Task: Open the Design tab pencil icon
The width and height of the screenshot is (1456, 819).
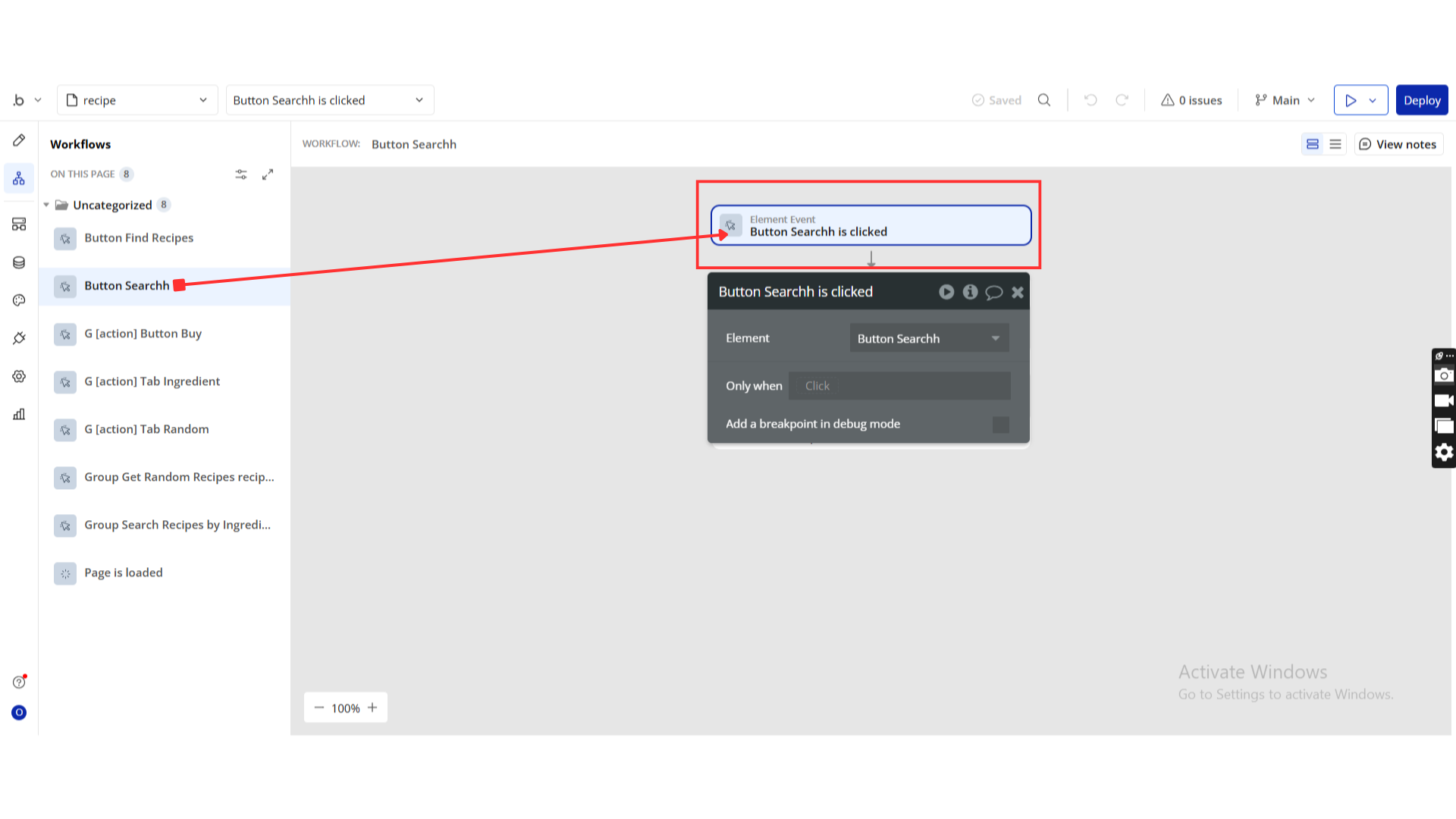Action: tap(19, 140)
